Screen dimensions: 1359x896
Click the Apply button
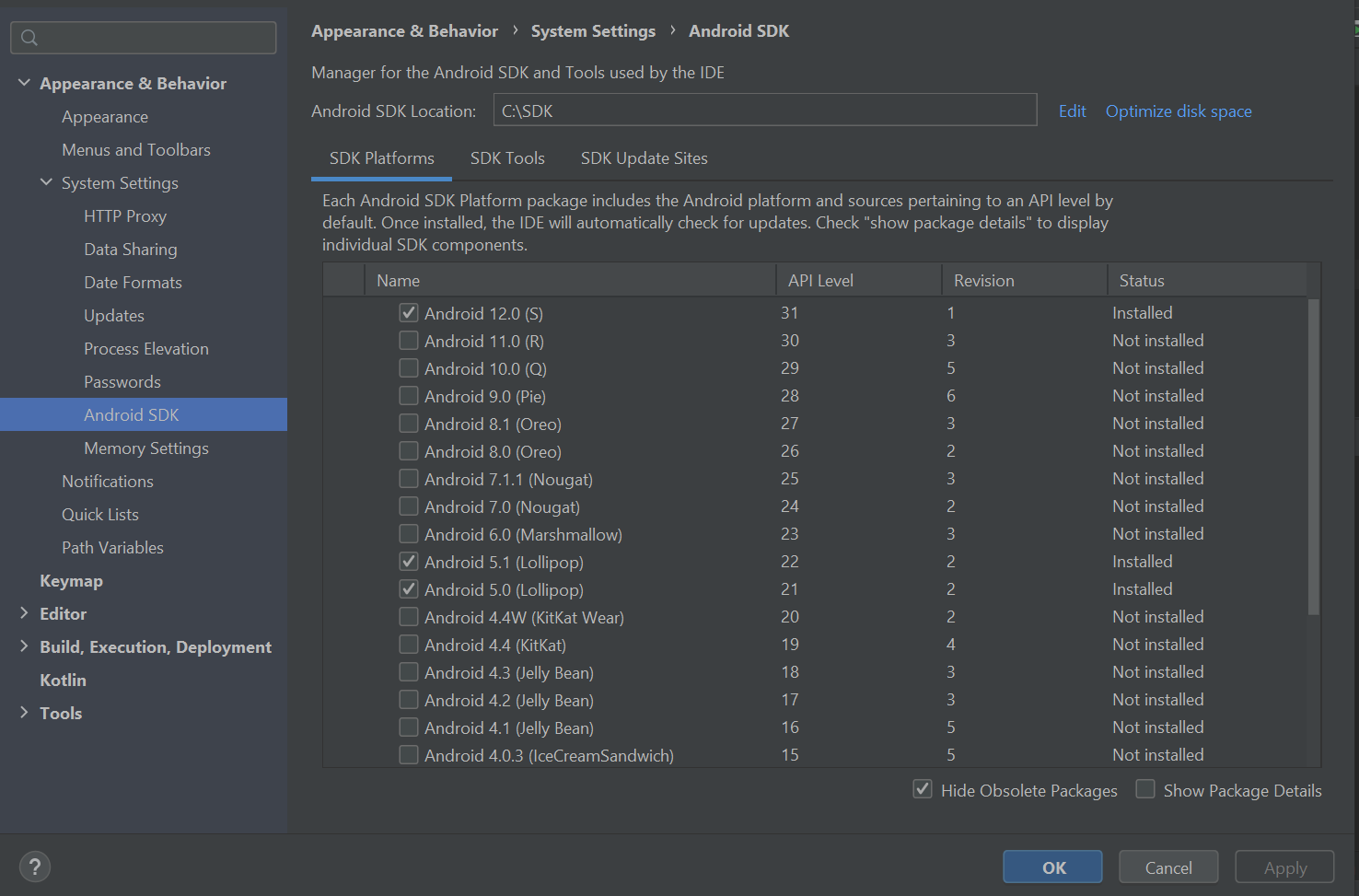click(x=1284, y=867)
